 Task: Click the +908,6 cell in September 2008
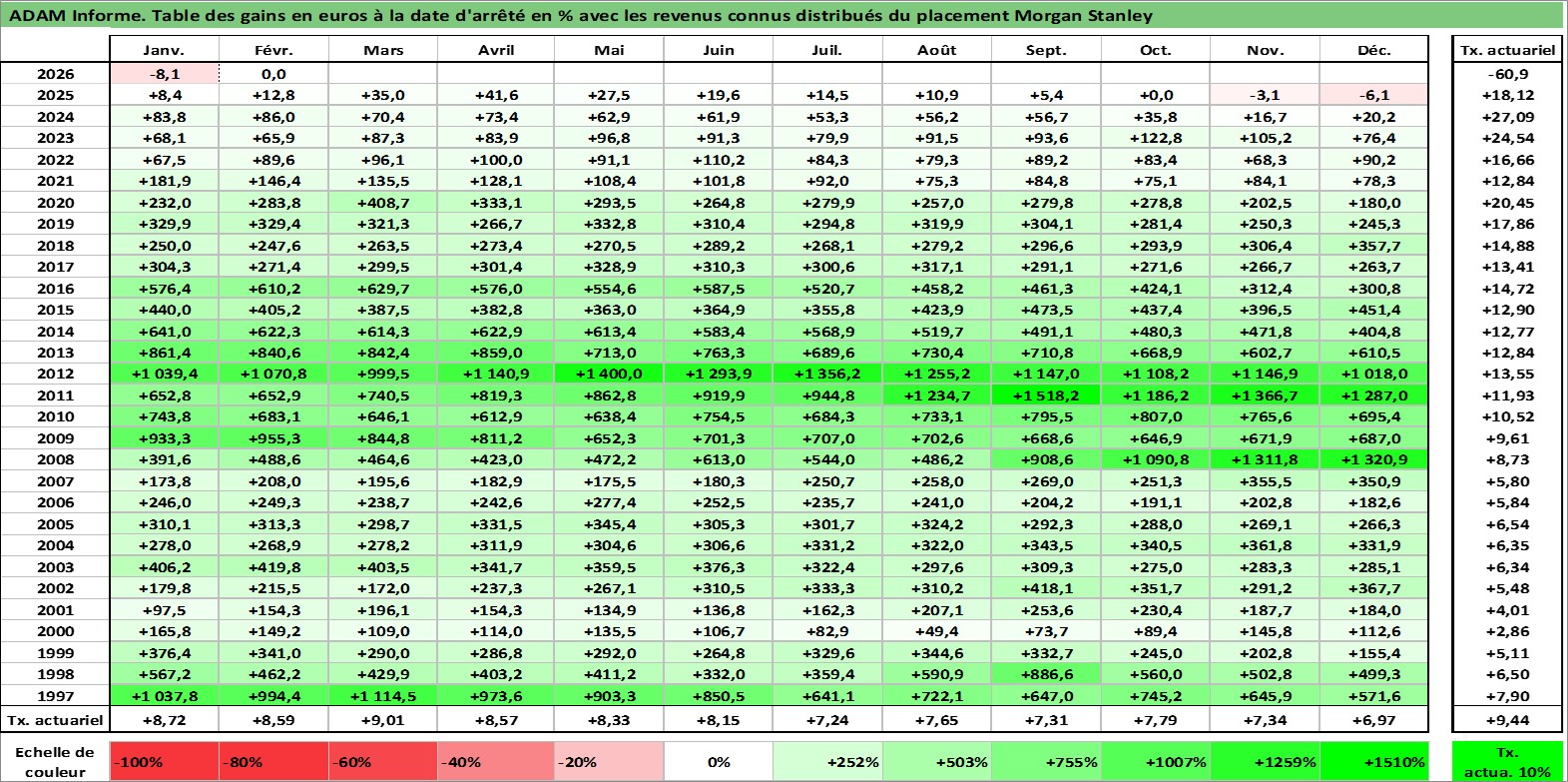point(1046,459)
